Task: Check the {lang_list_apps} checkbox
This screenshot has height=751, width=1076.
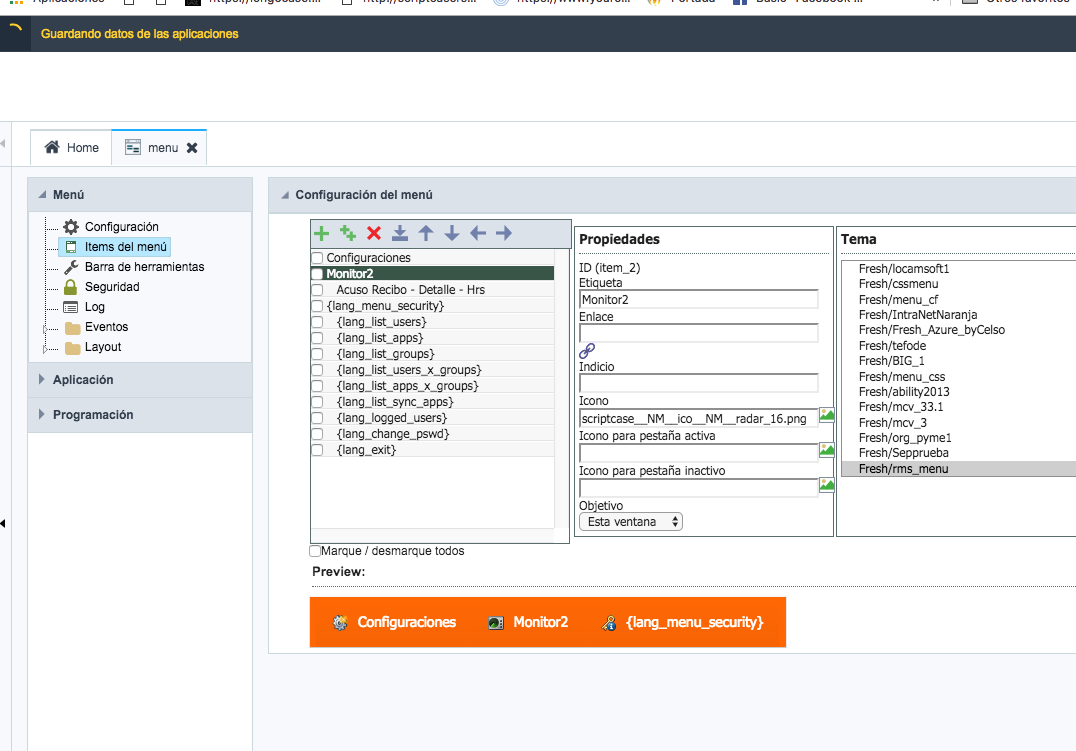Action: 317,338
